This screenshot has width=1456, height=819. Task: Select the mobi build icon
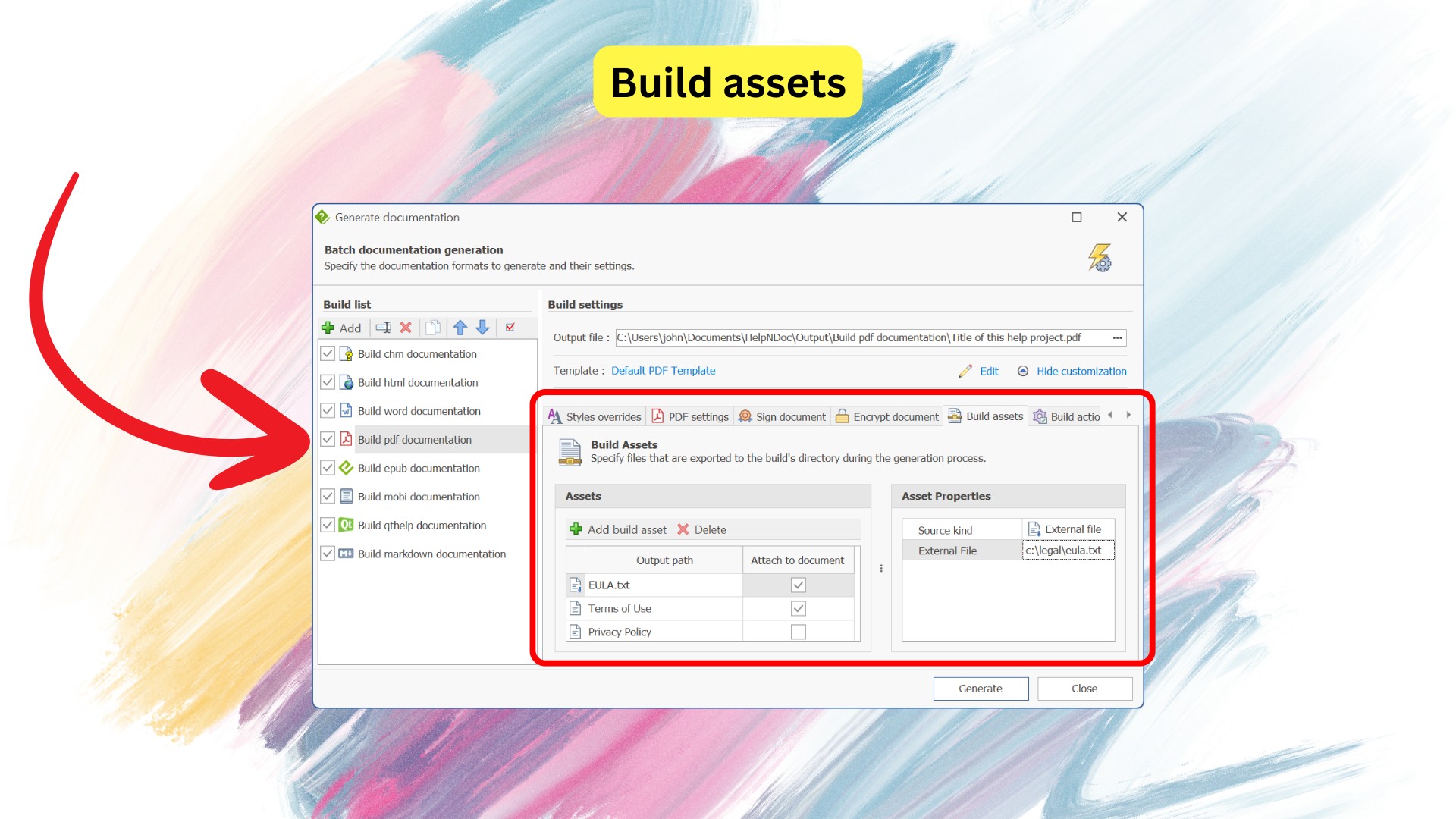pyautogui.click(x=347, y=497)
